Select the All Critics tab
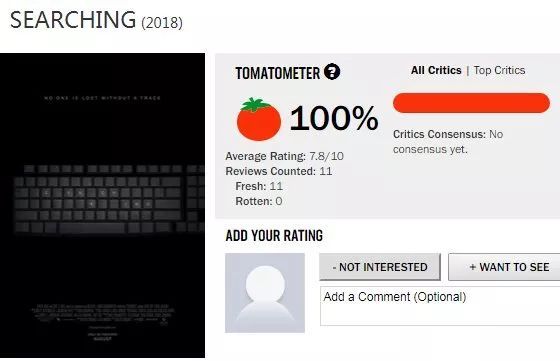The image size is (560, 361). (436, 70)
